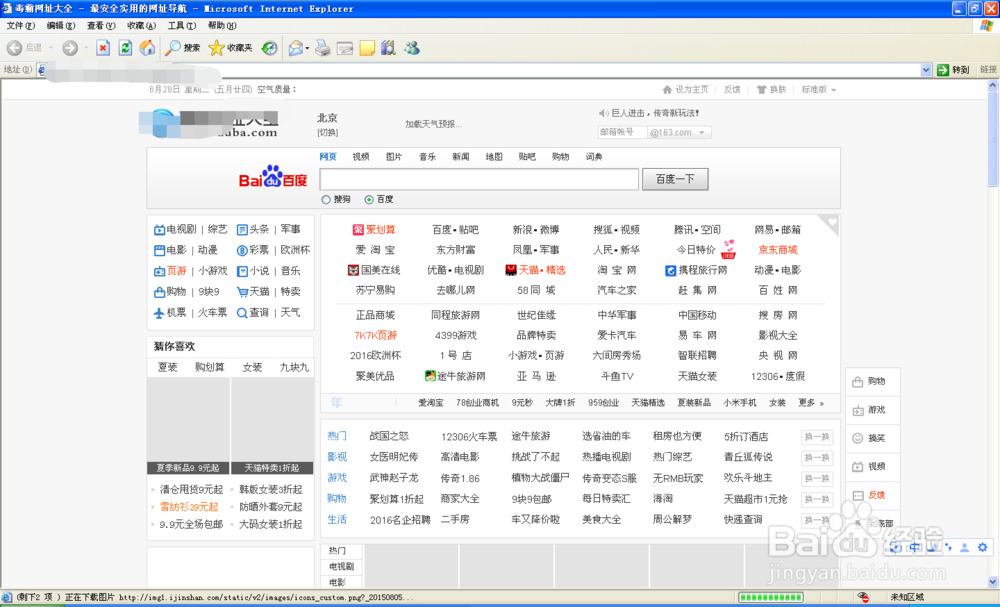The height and width of the screenshot is (607, 1000).
Task: Open the 帮助(H) menu
Action: pyautogui.click(x=222, y=26)
